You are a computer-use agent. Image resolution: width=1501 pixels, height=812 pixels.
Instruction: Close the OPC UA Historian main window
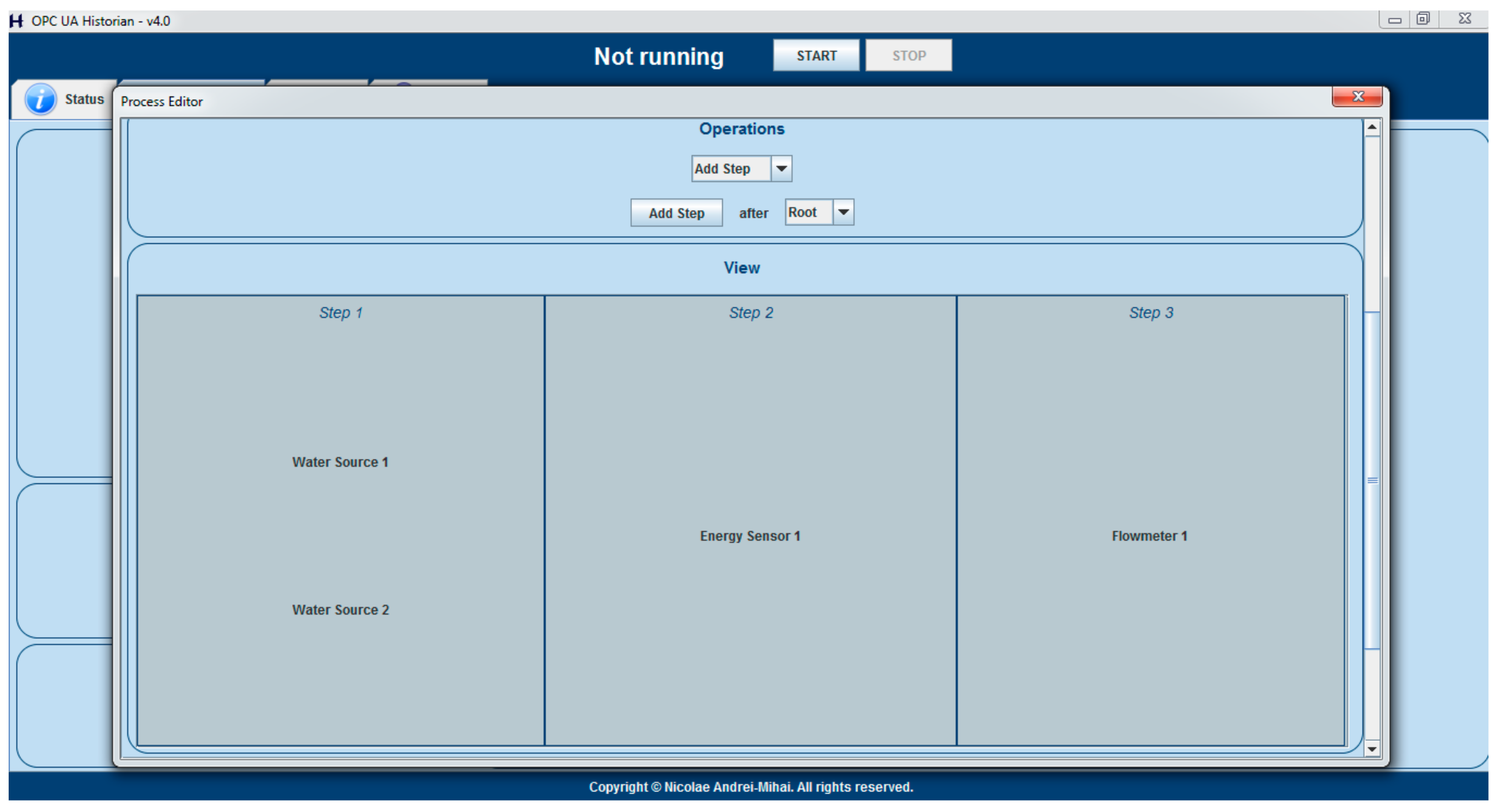1465,19
